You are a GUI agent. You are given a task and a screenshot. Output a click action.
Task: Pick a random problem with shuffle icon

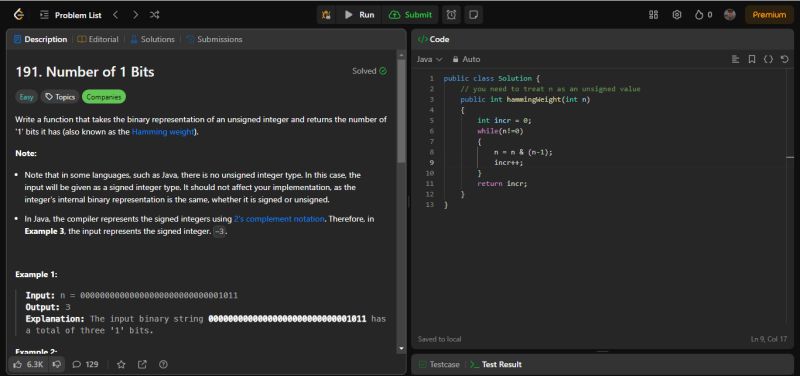[x=155, y=15]
